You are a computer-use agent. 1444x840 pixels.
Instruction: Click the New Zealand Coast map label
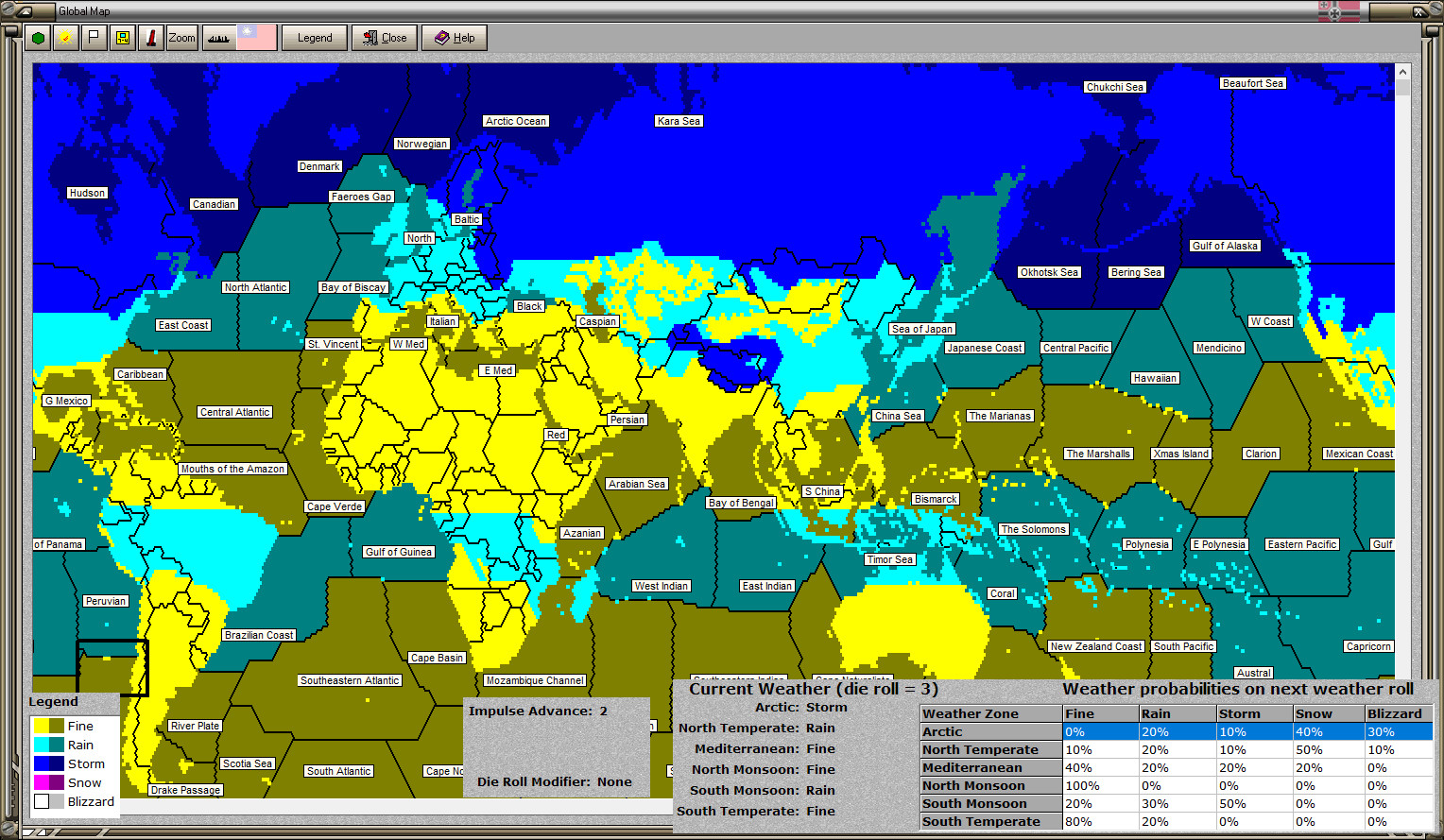tap(1096, 646)
